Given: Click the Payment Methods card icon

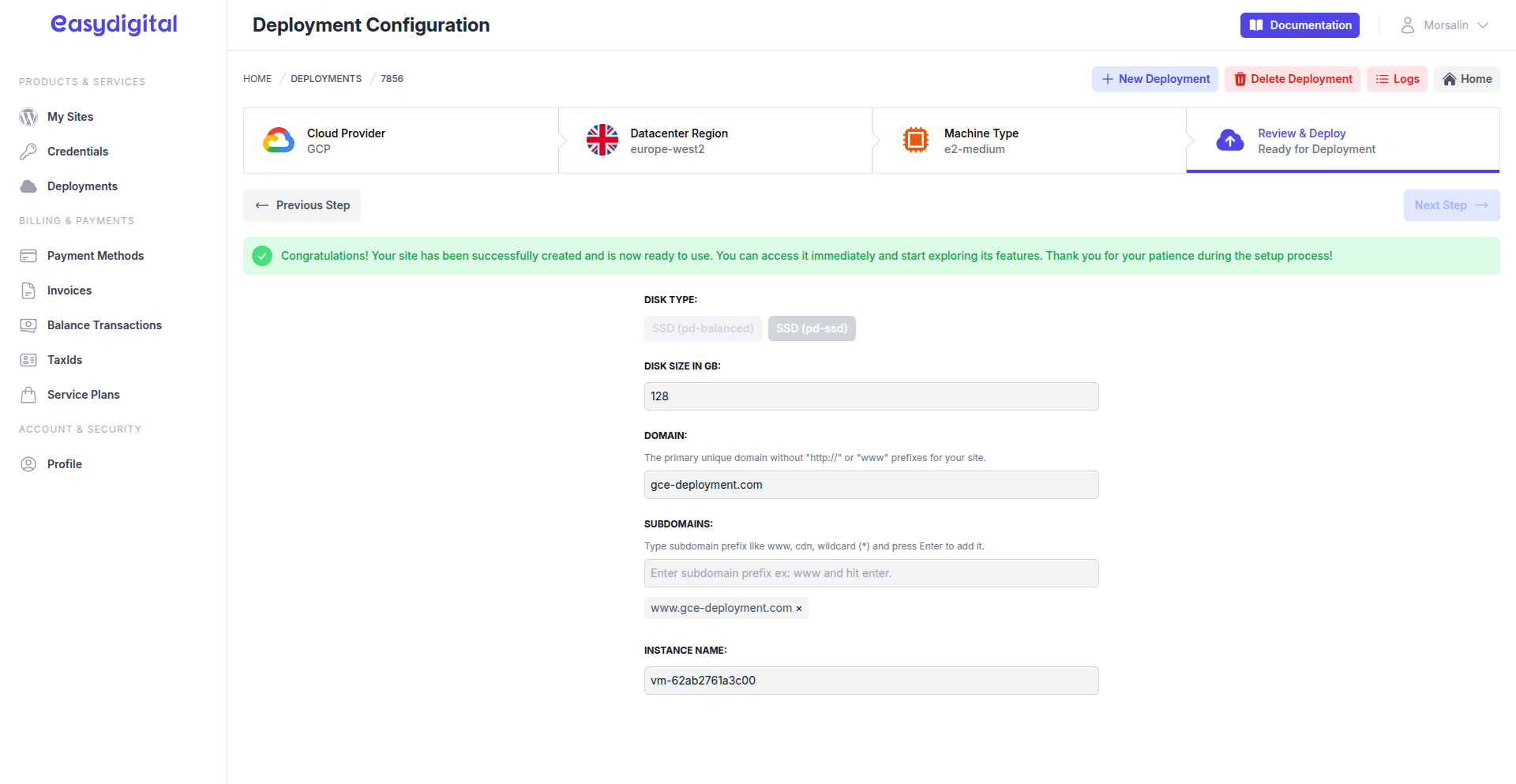Looking at the screenshot, I should tap(28, 255).
